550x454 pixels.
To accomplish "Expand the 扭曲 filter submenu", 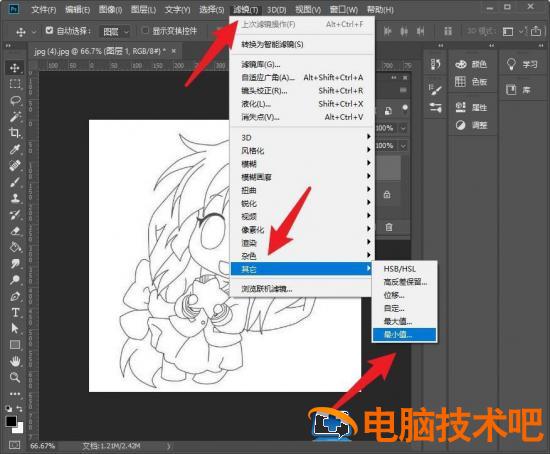I will pyautogui.click(x=302, y=190).
